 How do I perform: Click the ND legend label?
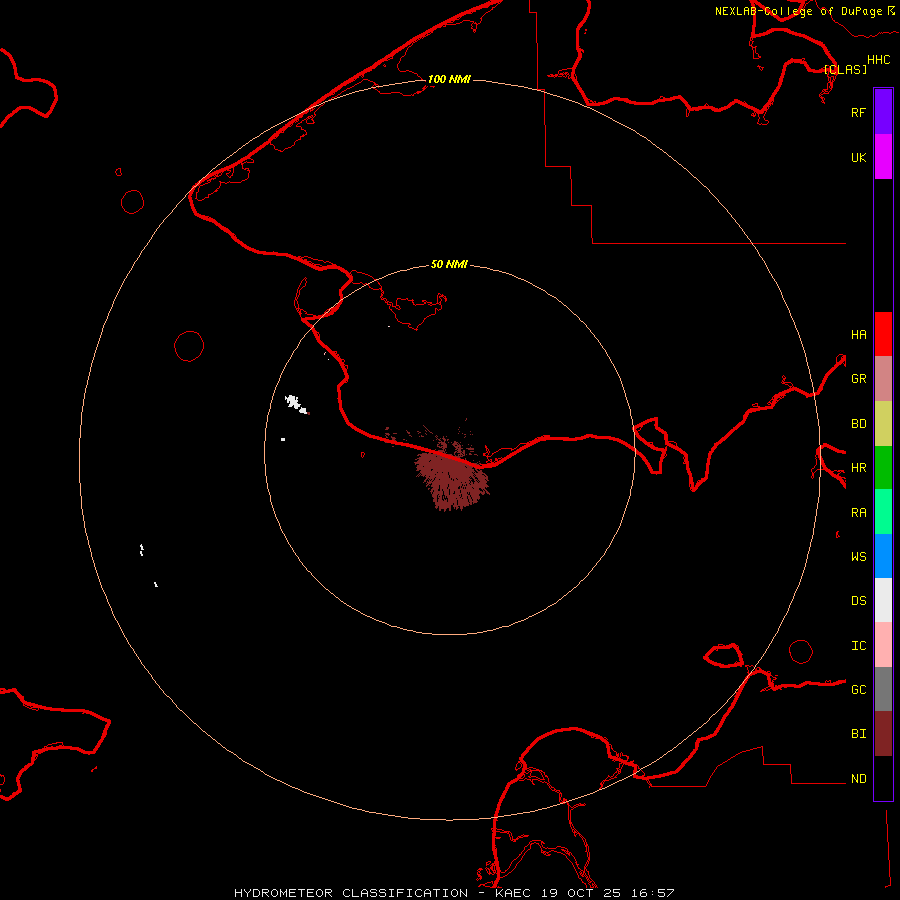(x=858, y=779)
